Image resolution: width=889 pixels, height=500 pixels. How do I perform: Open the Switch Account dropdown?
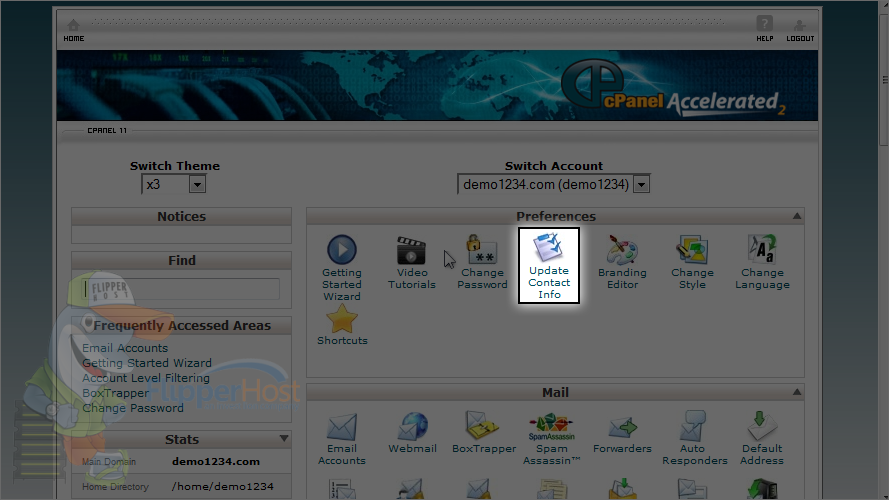click(553, 184)
